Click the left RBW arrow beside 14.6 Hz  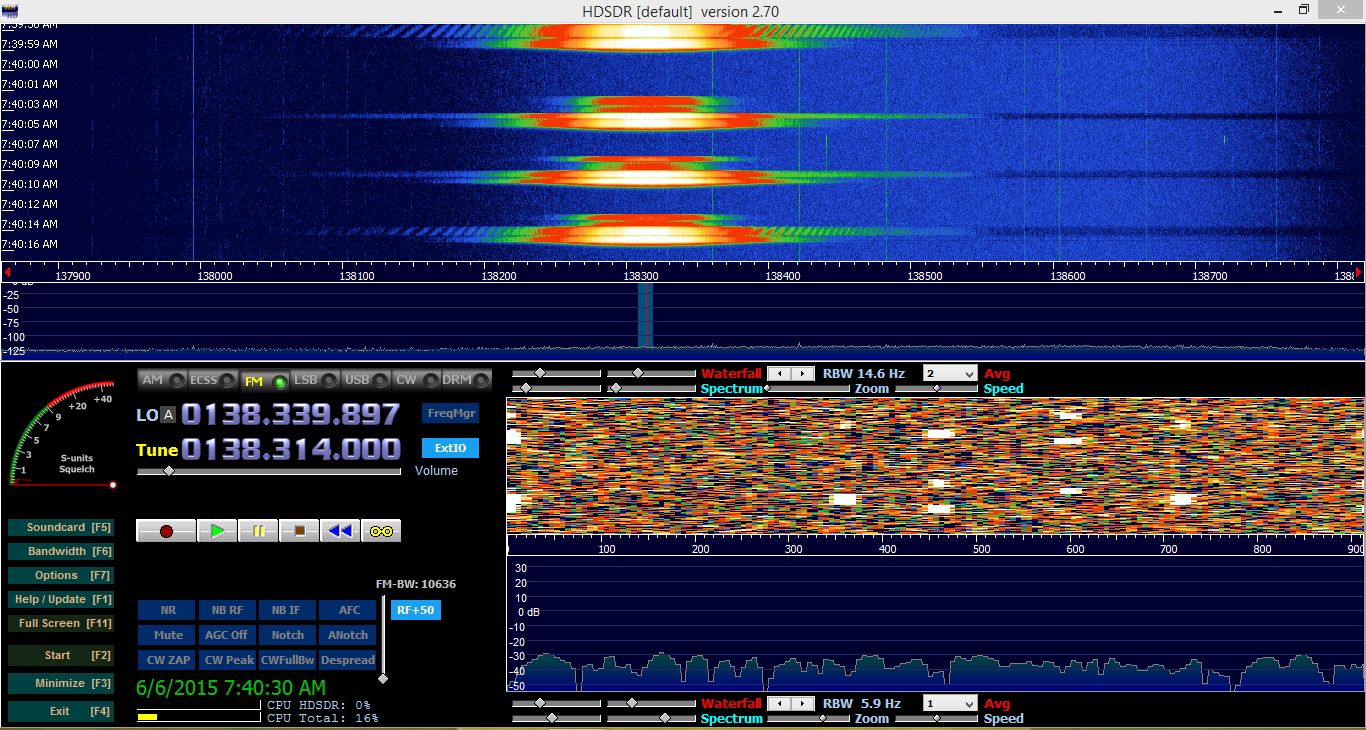click(779, 373)
